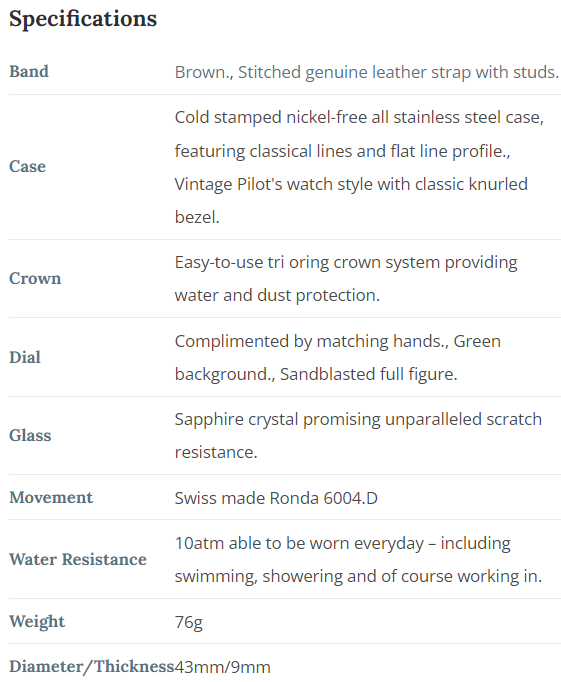
Task: Click the 76g weight value
Action: click(189, 622)
